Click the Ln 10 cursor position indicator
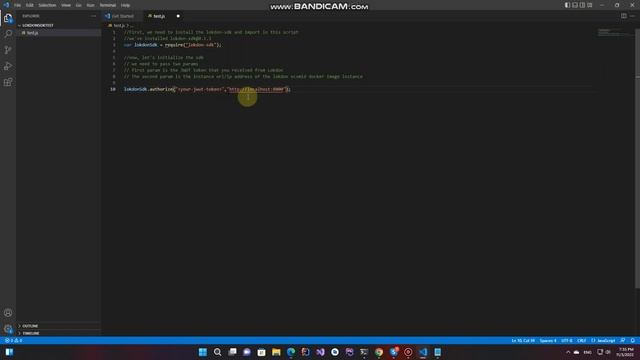The width and height of the screenshot is (640, 360). (x=523, y=340)
